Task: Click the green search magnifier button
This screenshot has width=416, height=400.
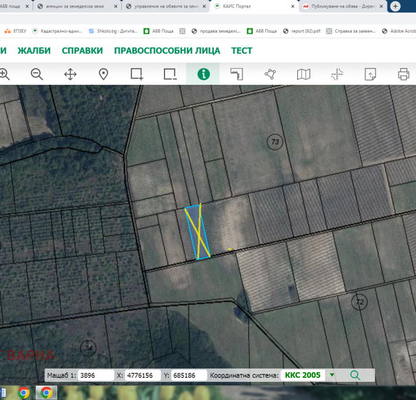Action: [x=355, y=375]
